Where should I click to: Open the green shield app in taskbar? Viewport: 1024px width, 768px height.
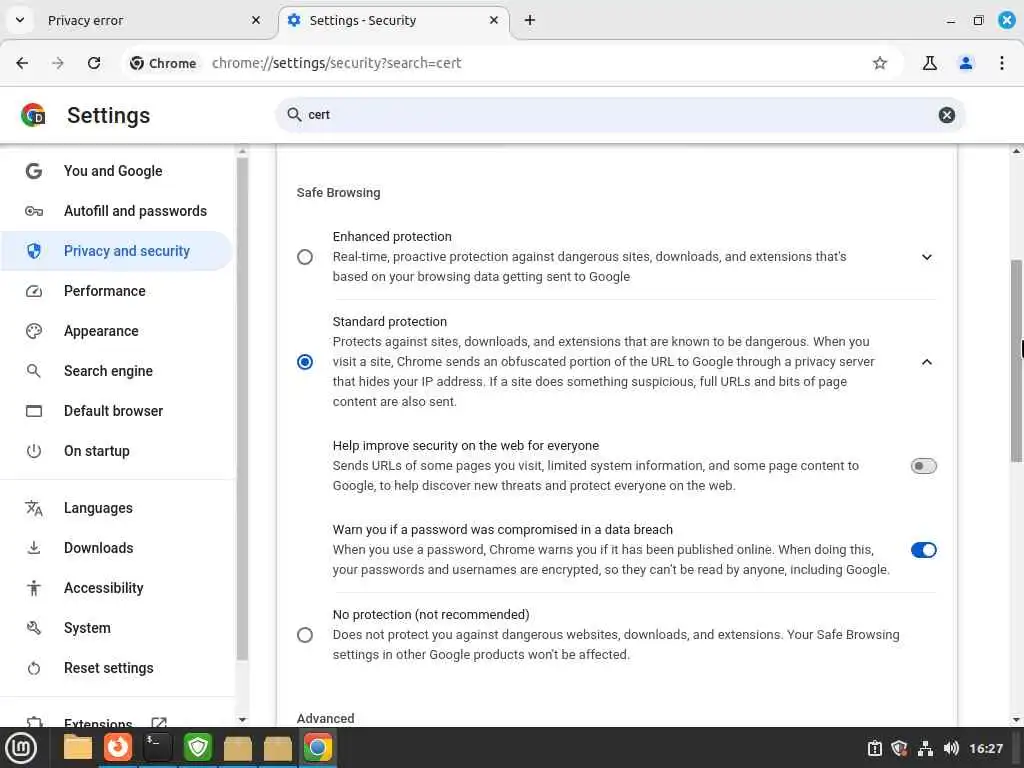198,748
